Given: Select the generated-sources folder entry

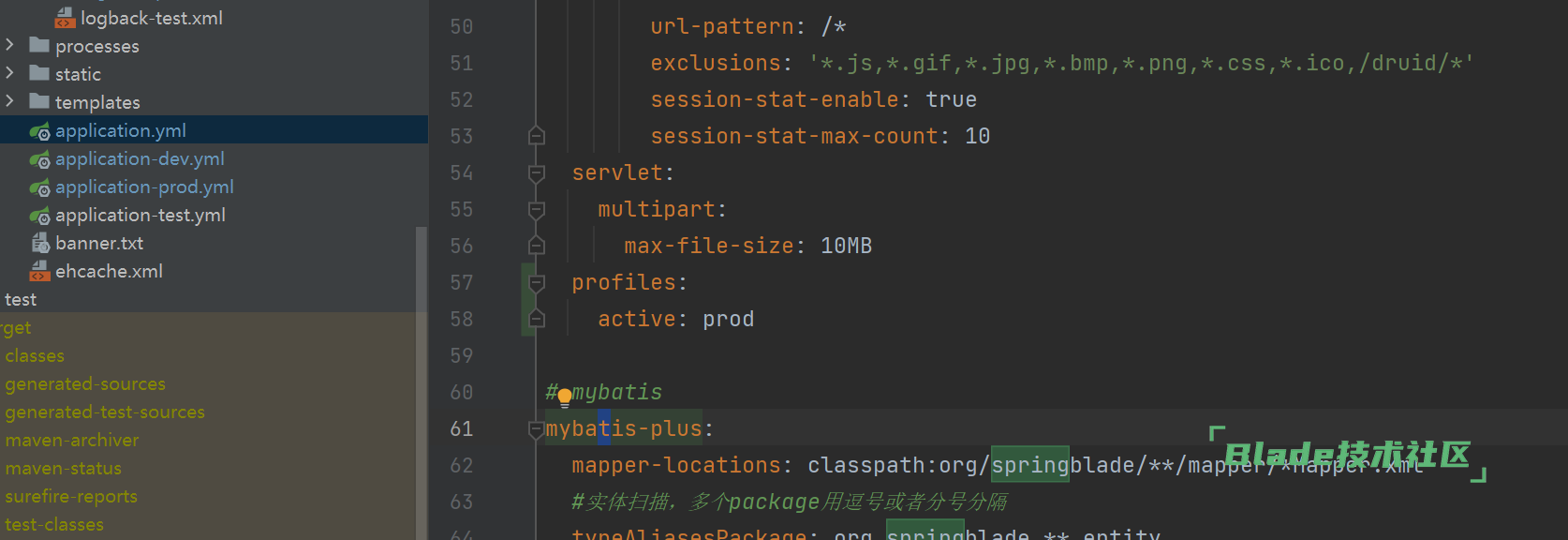Looking at the screenshot, I should 84,384.
